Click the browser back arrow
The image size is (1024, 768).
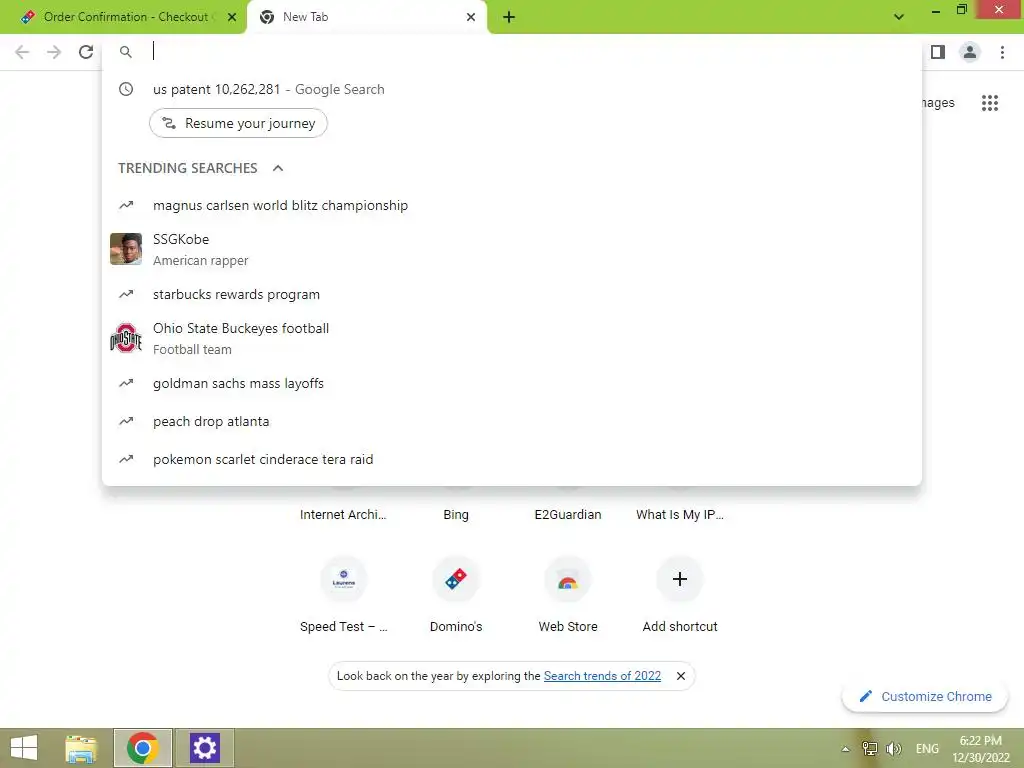point(22,52)
